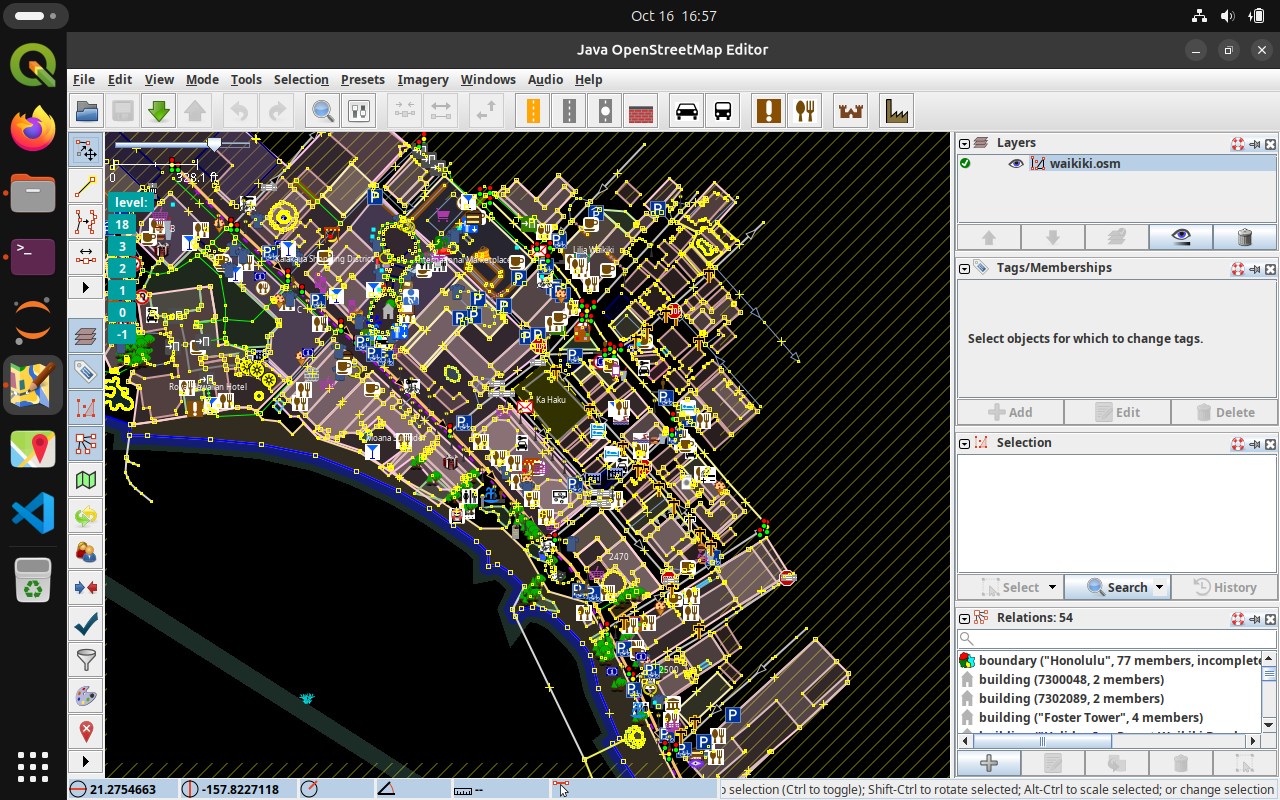This screenshot has height=800, width=1280.
Task: Toggle the Tags dialog button in left toolbar
Action: click(x=86, y=372)
